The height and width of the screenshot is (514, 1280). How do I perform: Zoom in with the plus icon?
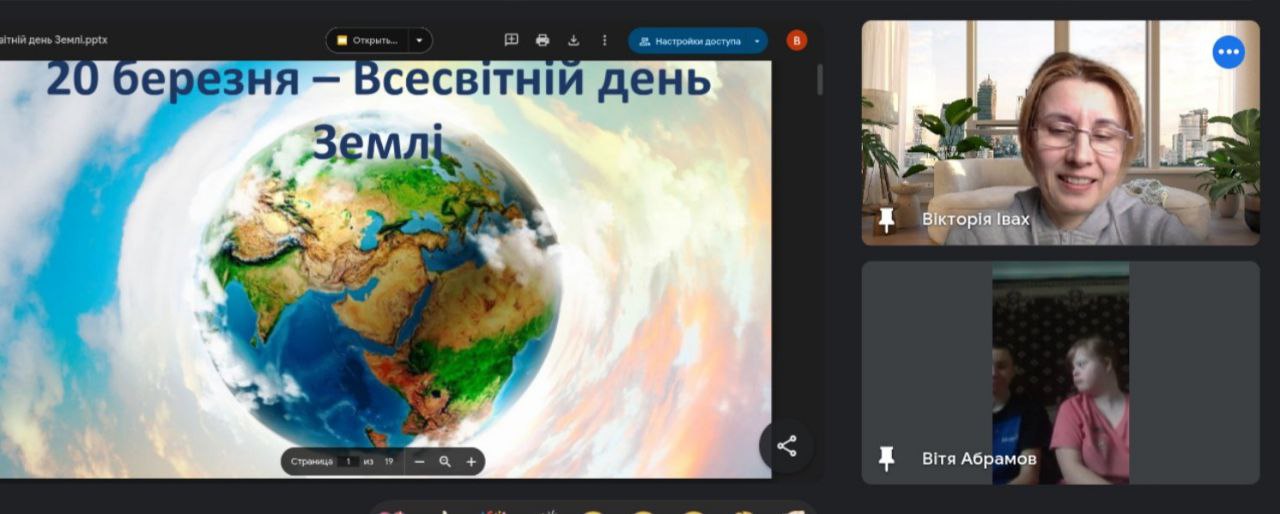pos(471,461)
